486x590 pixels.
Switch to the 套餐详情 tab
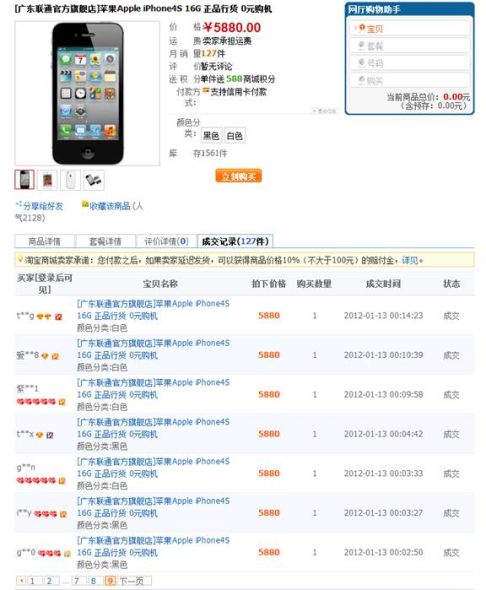105,241
